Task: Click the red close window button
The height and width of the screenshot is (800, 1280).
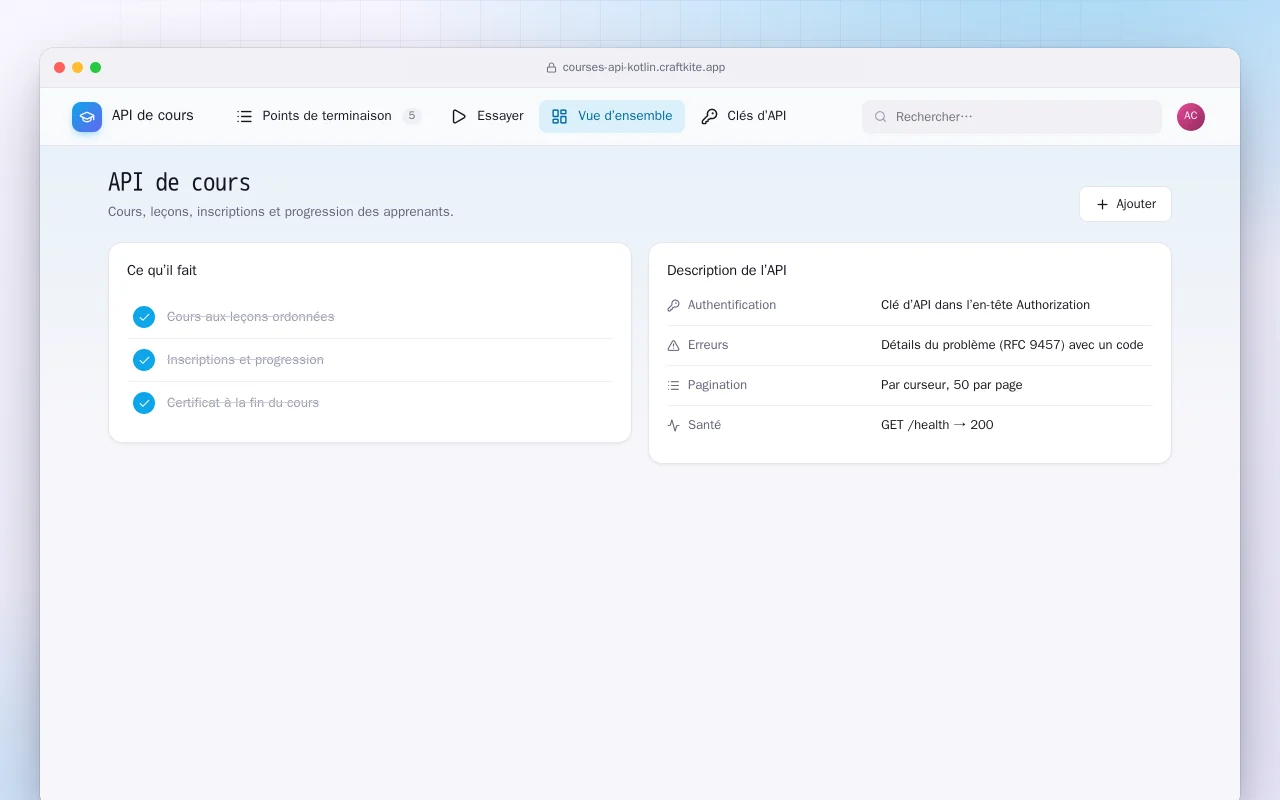Action: click(x=60, y=68)
